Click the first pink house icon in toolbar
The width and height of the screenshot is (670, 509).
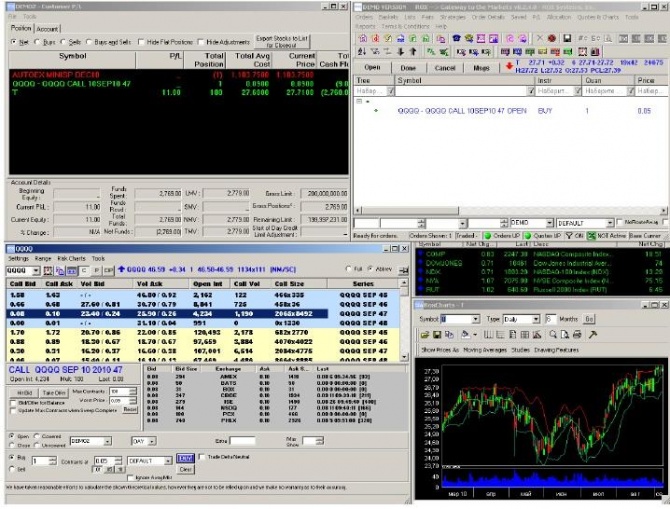click(362, 38)
